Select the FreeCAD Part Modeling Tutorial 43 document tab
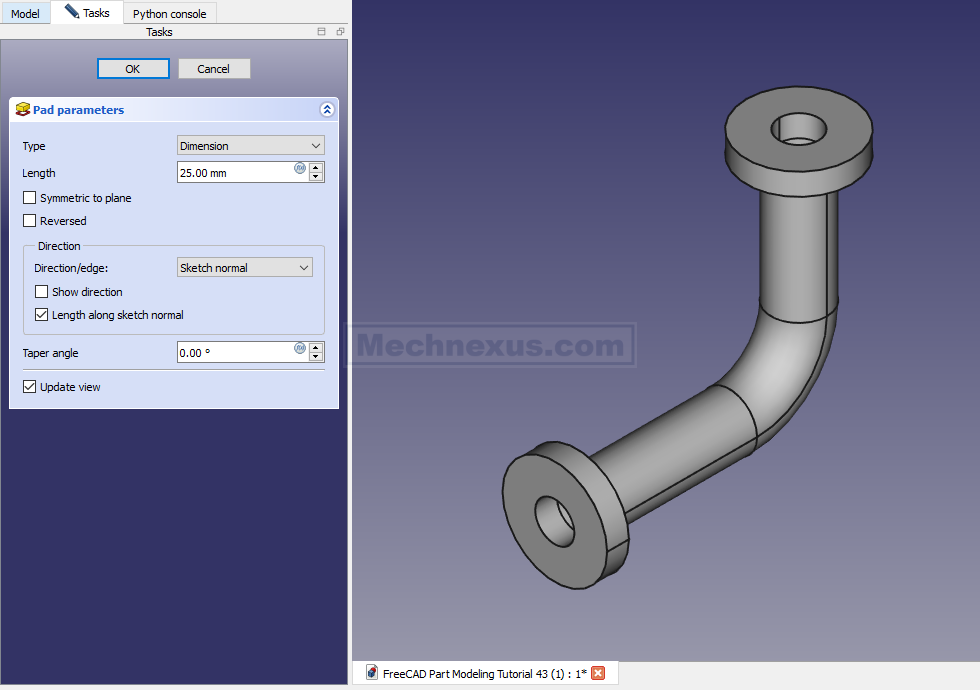This screenshot has height=690, width=980. [485, 674]
